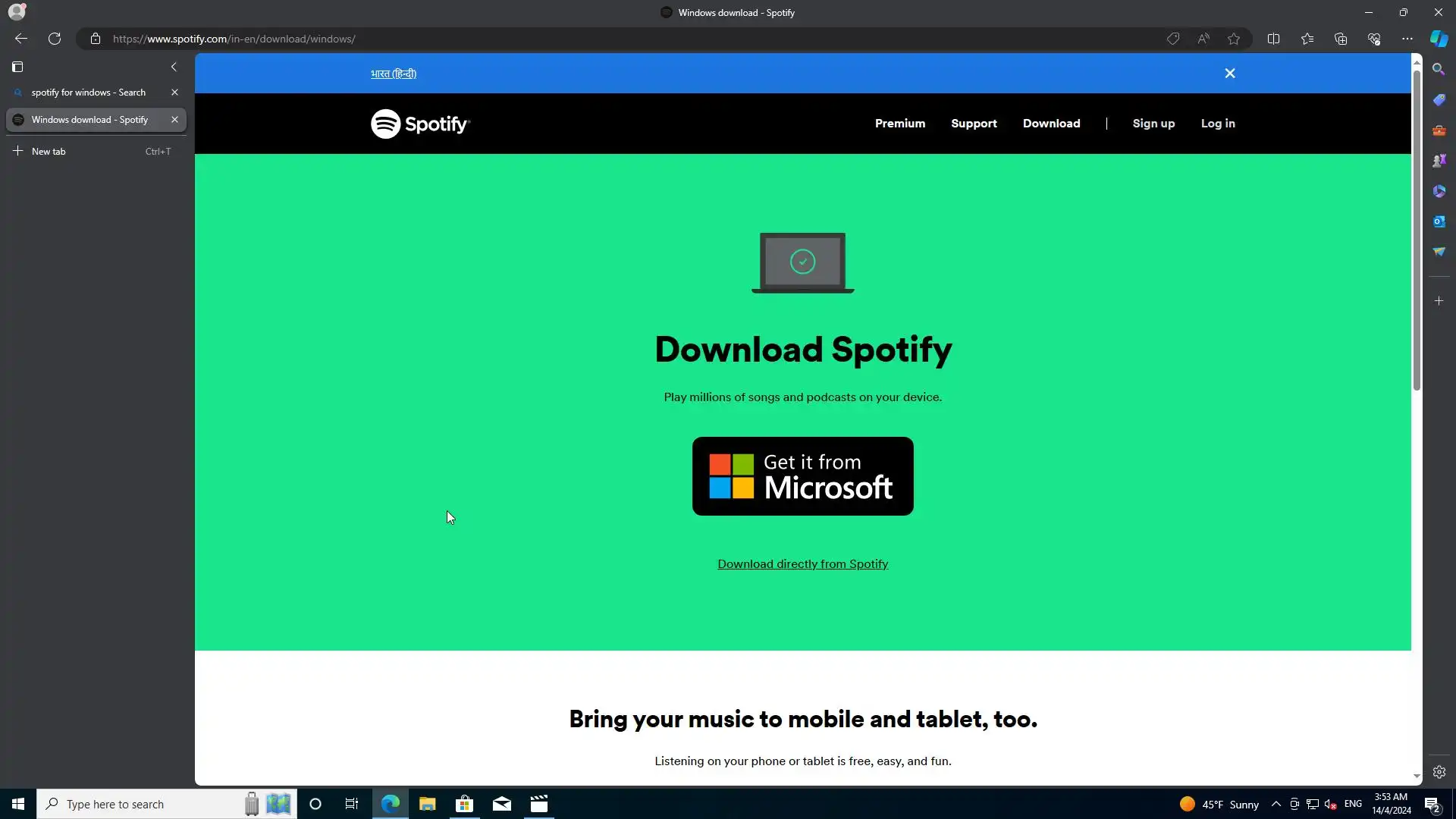The width and height of the screenshot is (1456, 819).
Task: Open Settings and more ellipsis menu
Action: 1407,39
